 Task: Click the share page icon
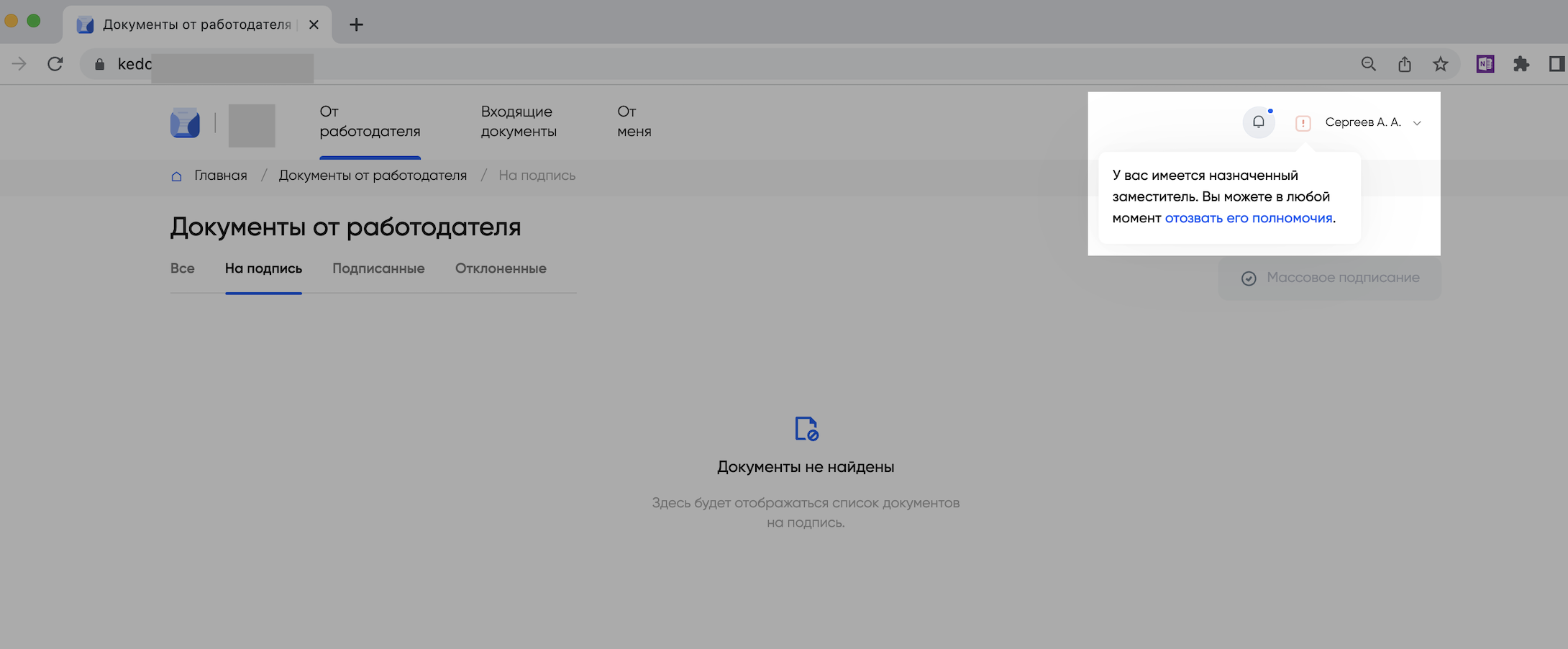point(1404,64)
